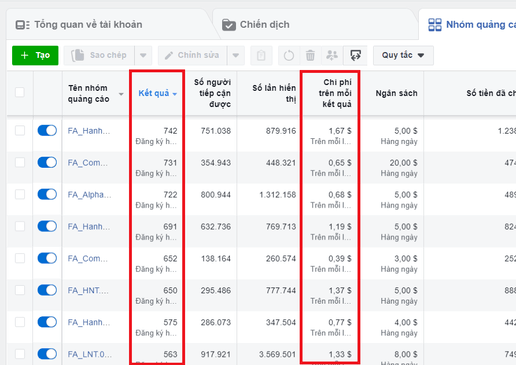Open Tên nhóm quảng cáo column sort arrow
The height and width of the screenshot is (365, 516).
coord(121,94)
